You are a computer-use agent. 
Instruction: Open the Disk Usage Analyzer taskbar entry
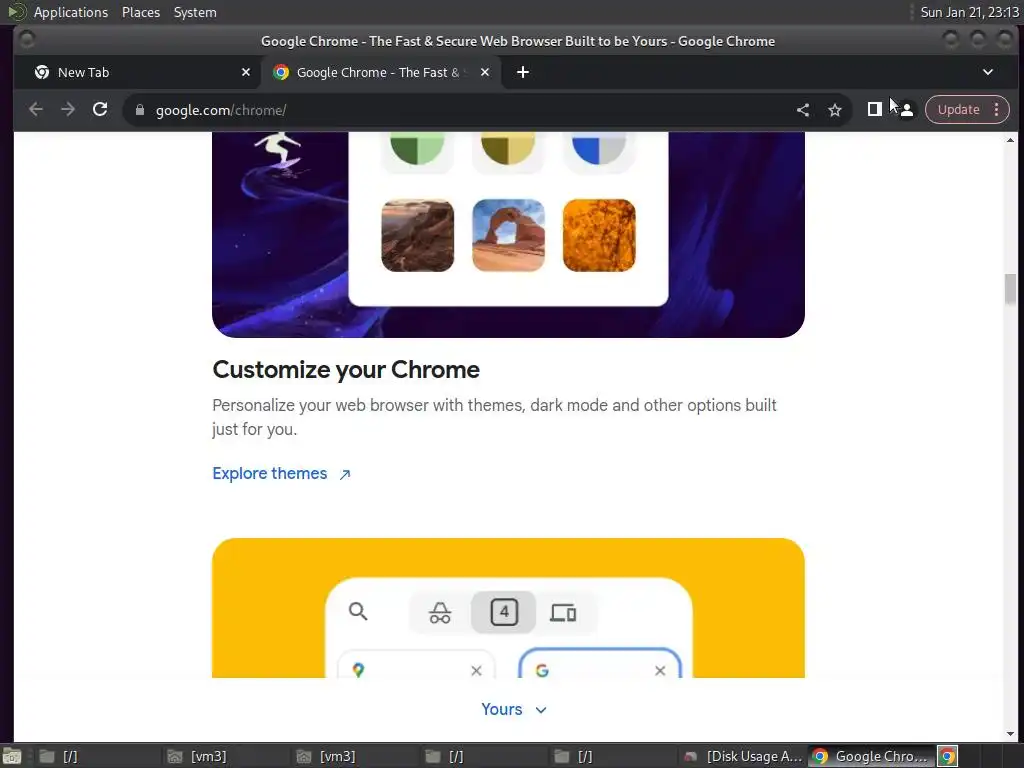[x=743, y=756]
